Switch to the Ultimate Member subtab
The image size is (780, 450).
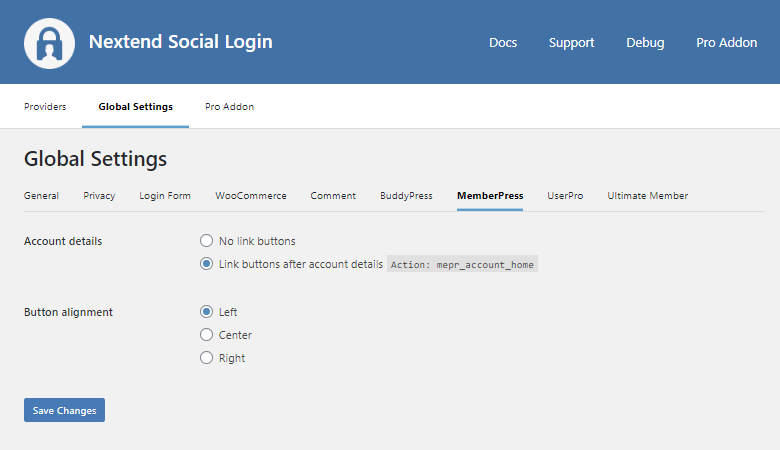click(647, 196)
